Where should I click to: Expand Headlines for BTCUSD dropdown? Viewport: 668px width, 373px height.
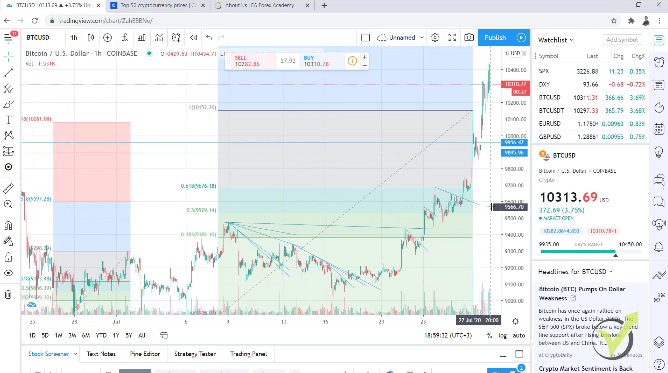coord(575,271)
